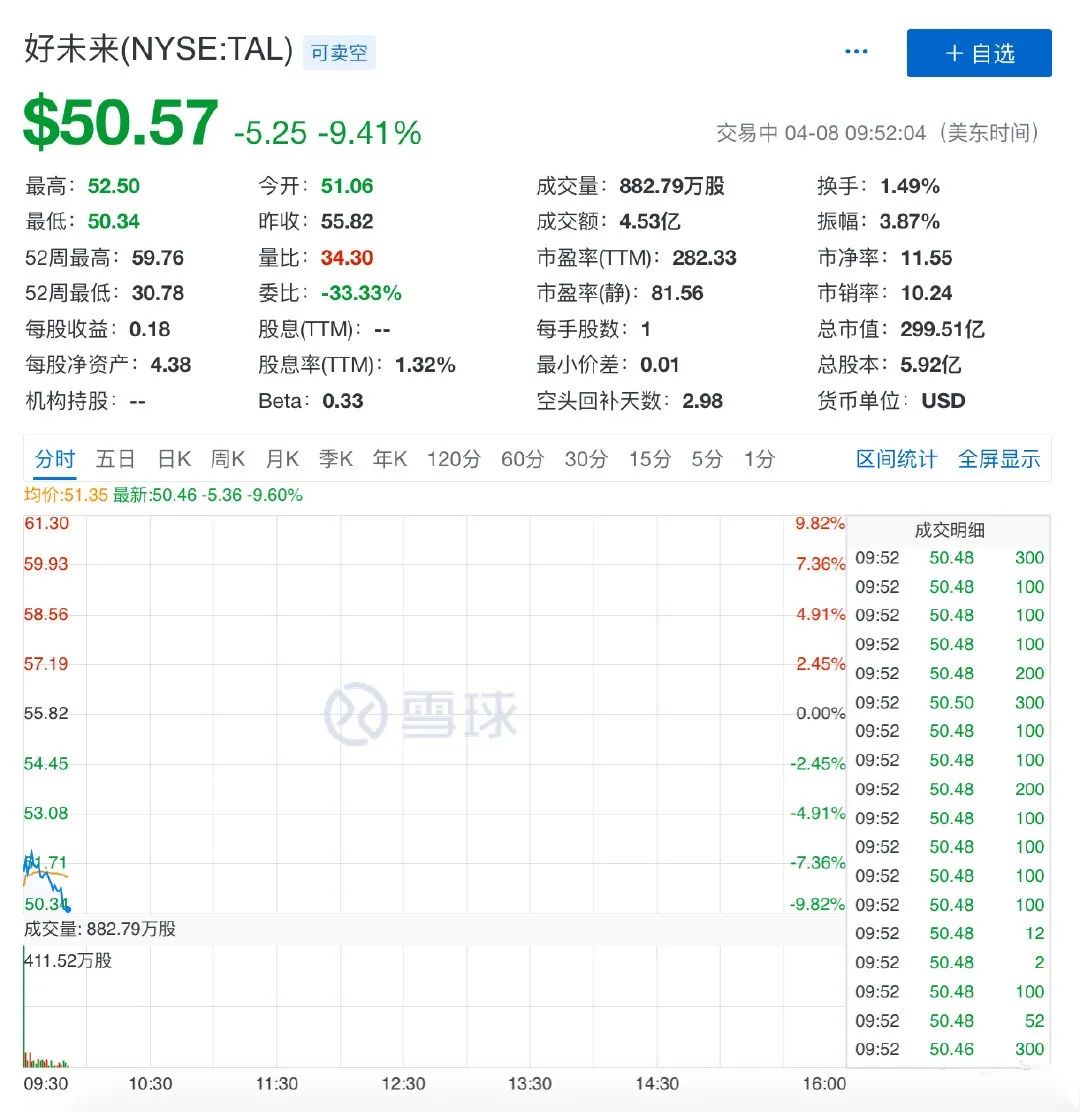Click the 最新:50.46 latest price label
This screenshot has height=1112, width=1080.
pyautogui.click(x=208, y=495)
